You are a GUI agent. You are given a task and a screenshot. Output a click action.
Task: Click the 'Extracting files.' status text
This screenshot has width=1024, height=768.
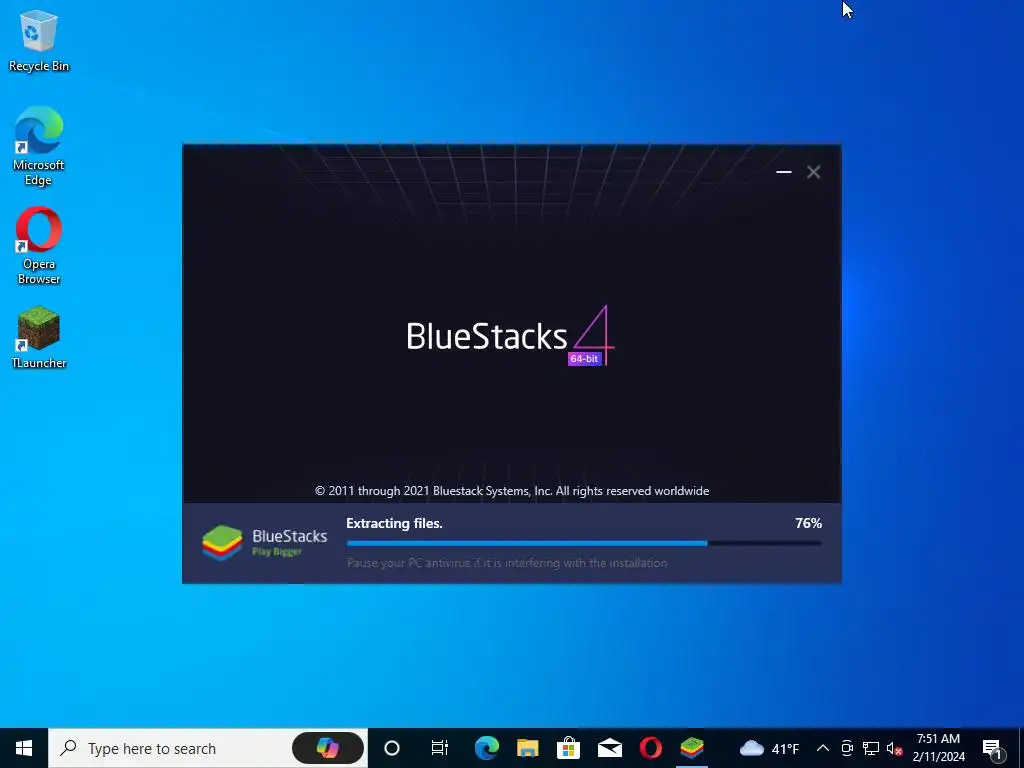tap(394, 523)
